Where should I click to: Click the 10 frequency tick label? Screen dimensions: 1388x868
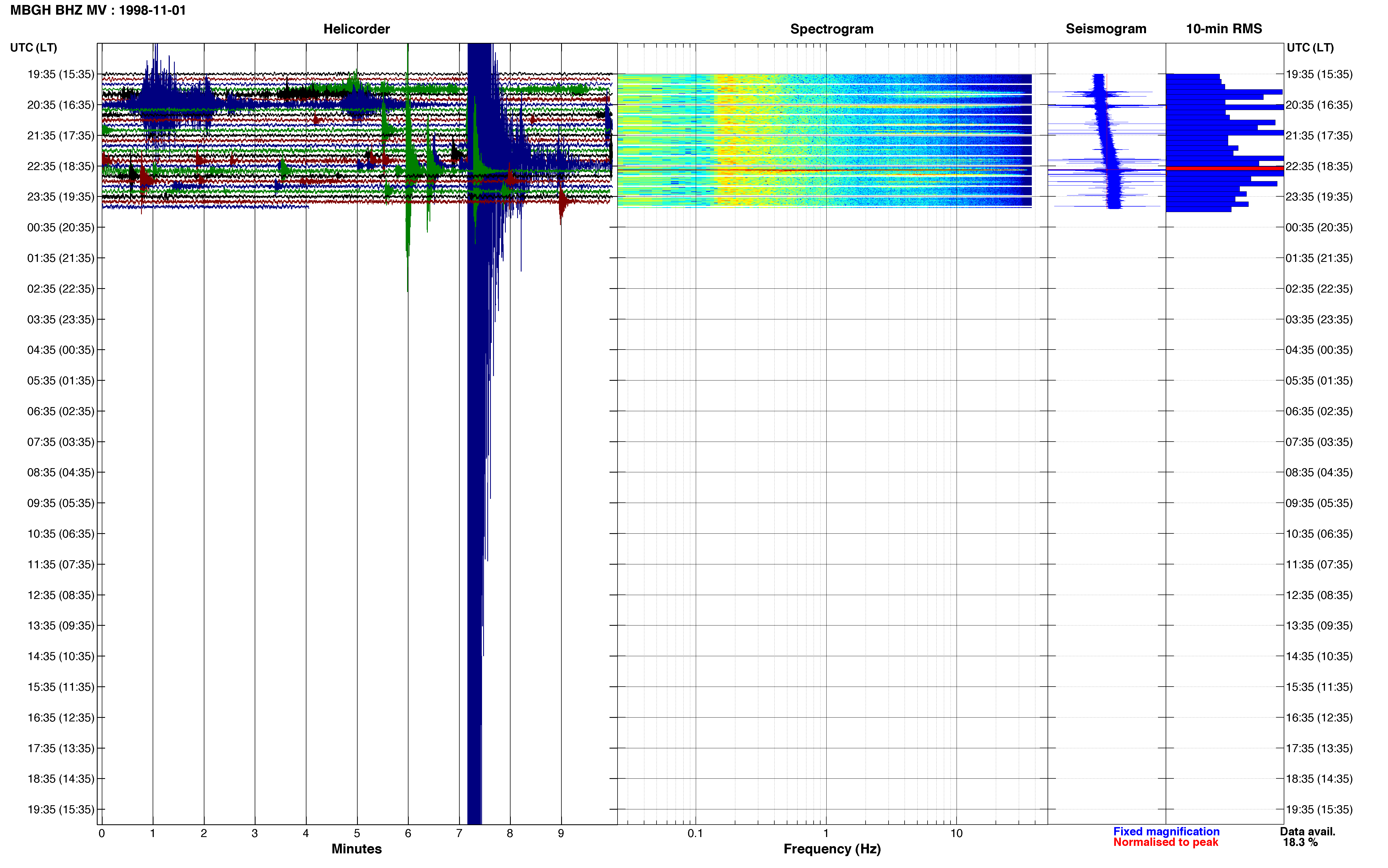click(956, 833)
